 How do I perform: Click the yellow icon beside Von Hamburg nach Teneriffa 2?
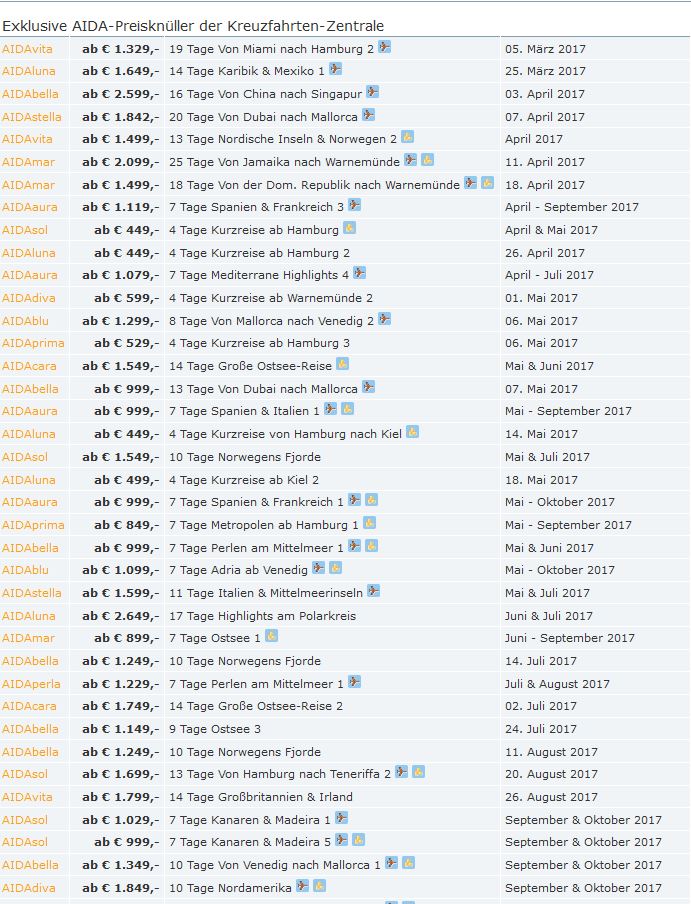418,771
